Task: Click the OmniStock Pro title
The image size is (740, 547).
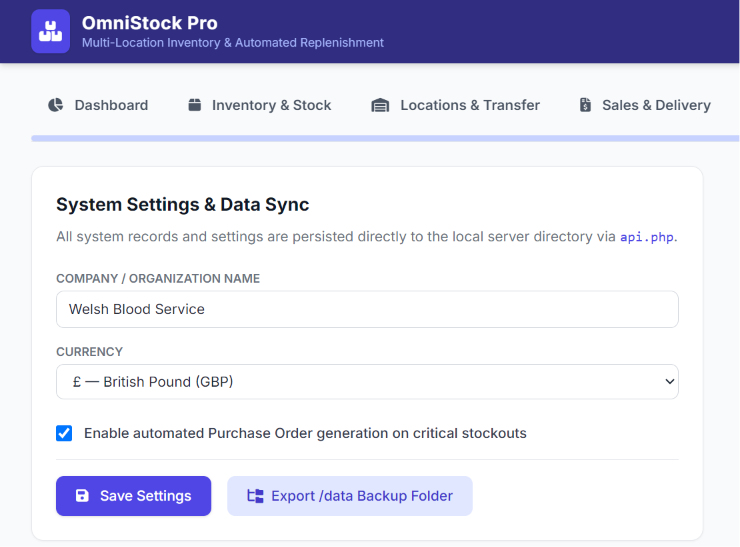Action: point(150,23)
